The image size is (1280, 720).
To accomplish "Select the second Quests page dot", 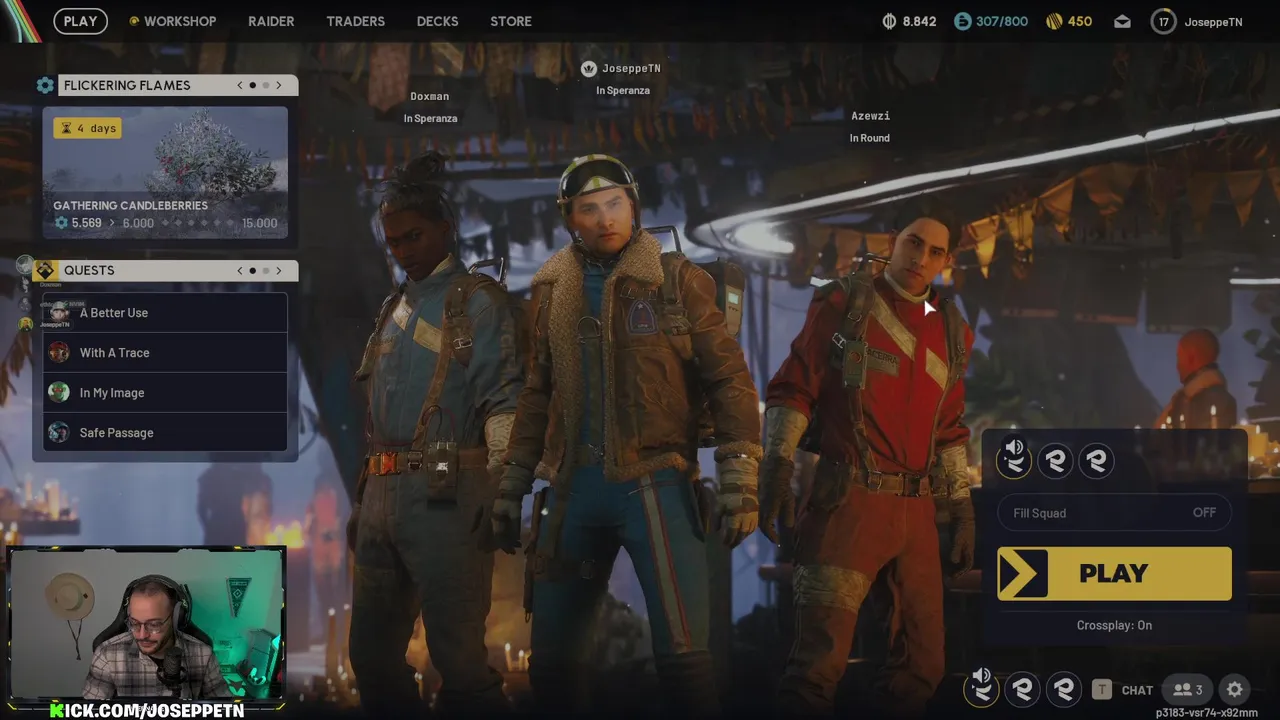I will tap(265, 270).
